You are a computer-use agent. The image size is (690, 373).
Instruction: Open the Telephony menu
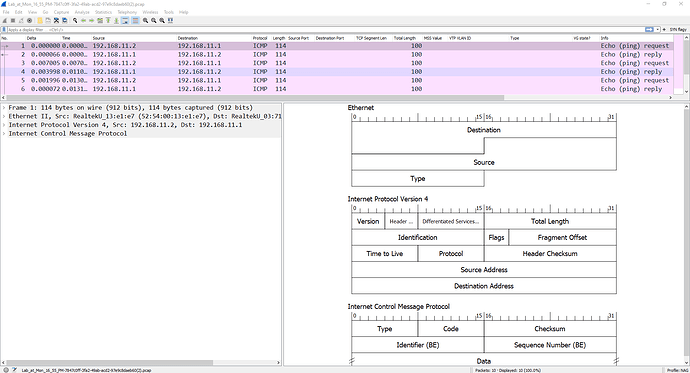coord(127,12)
